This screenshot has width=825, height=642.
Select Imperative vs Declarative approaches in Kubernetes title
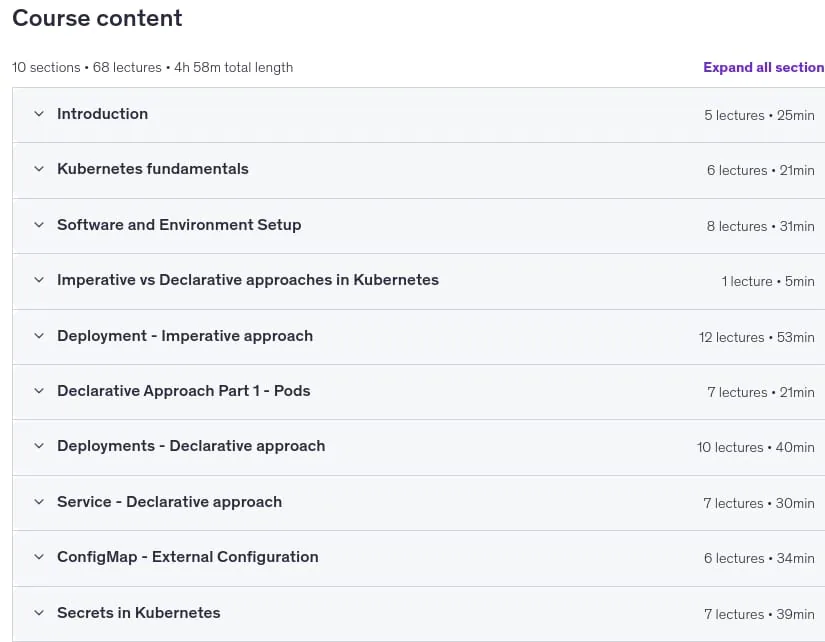[248, 280]
